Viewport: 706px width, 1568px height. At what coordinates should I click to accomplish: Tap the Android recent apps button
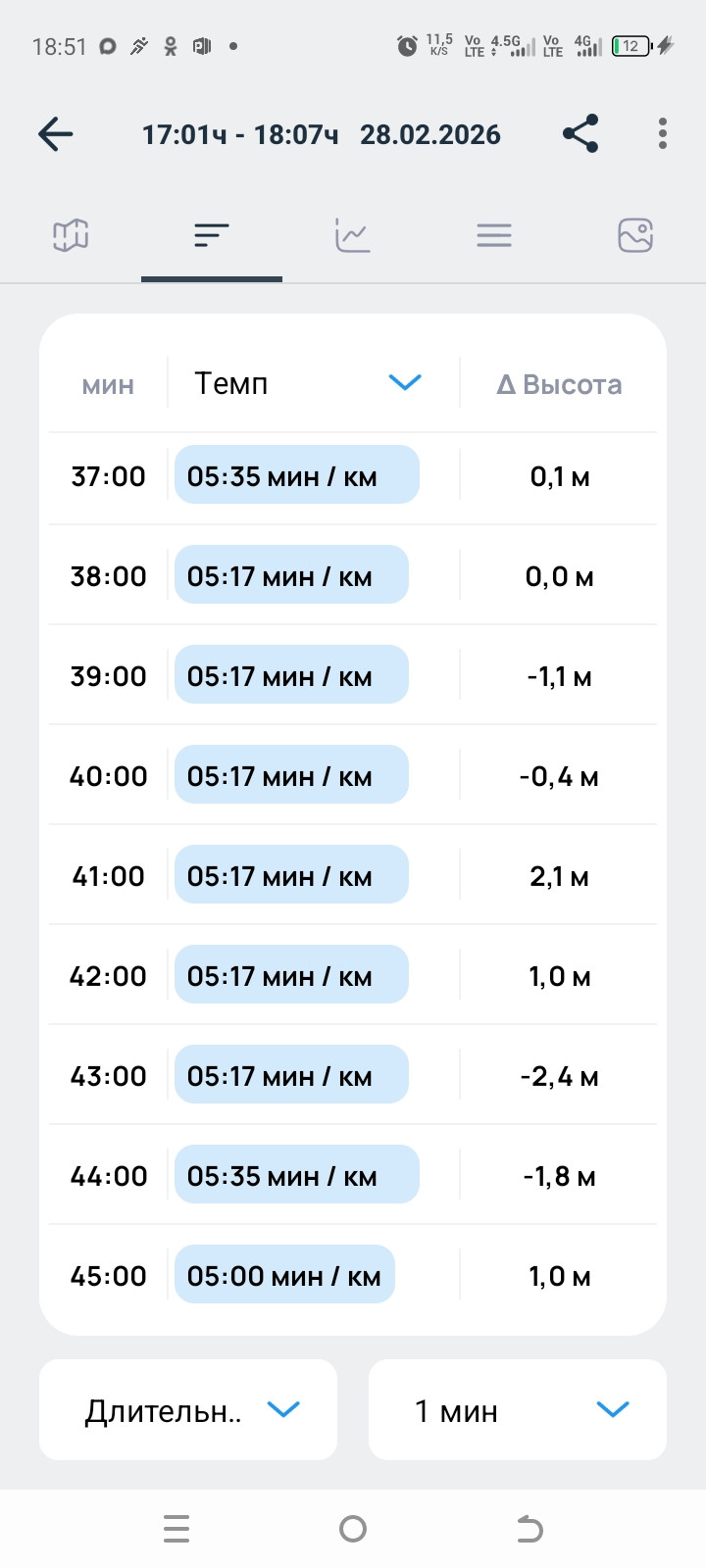tap(176, 1529)
